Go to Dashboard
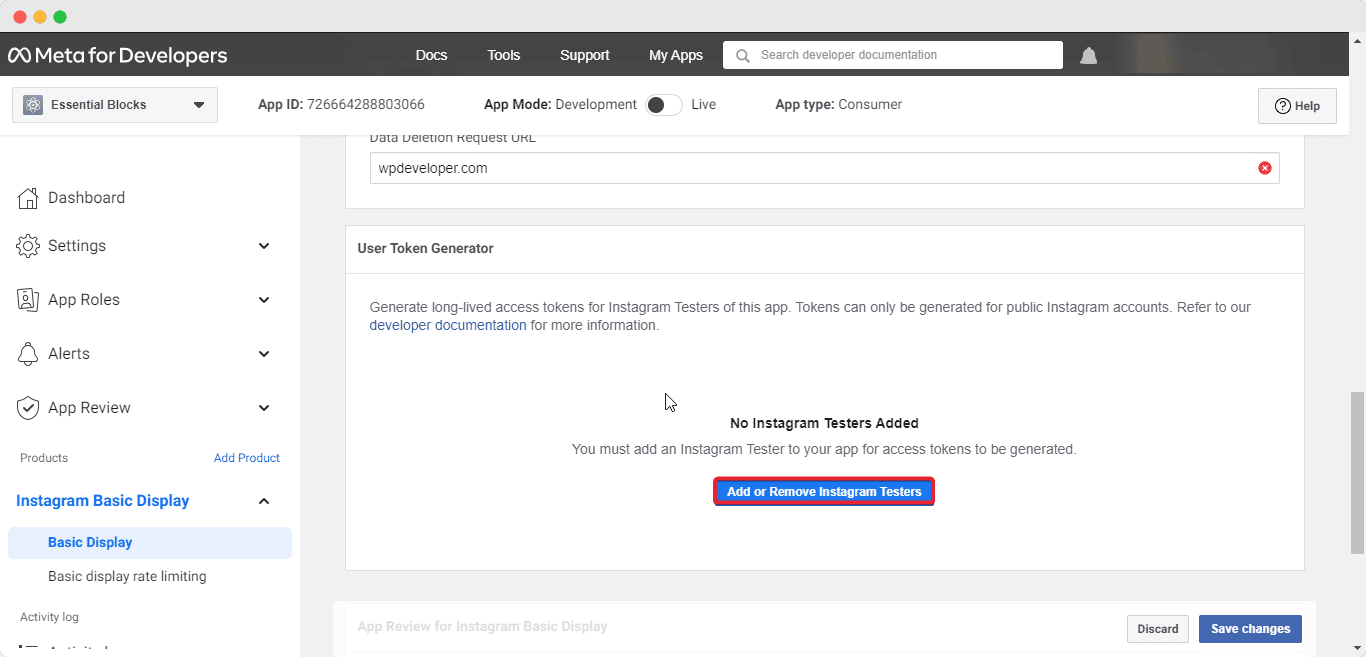Image resolution: width=1366 pixels, height=657 pixels. point(86,198)
